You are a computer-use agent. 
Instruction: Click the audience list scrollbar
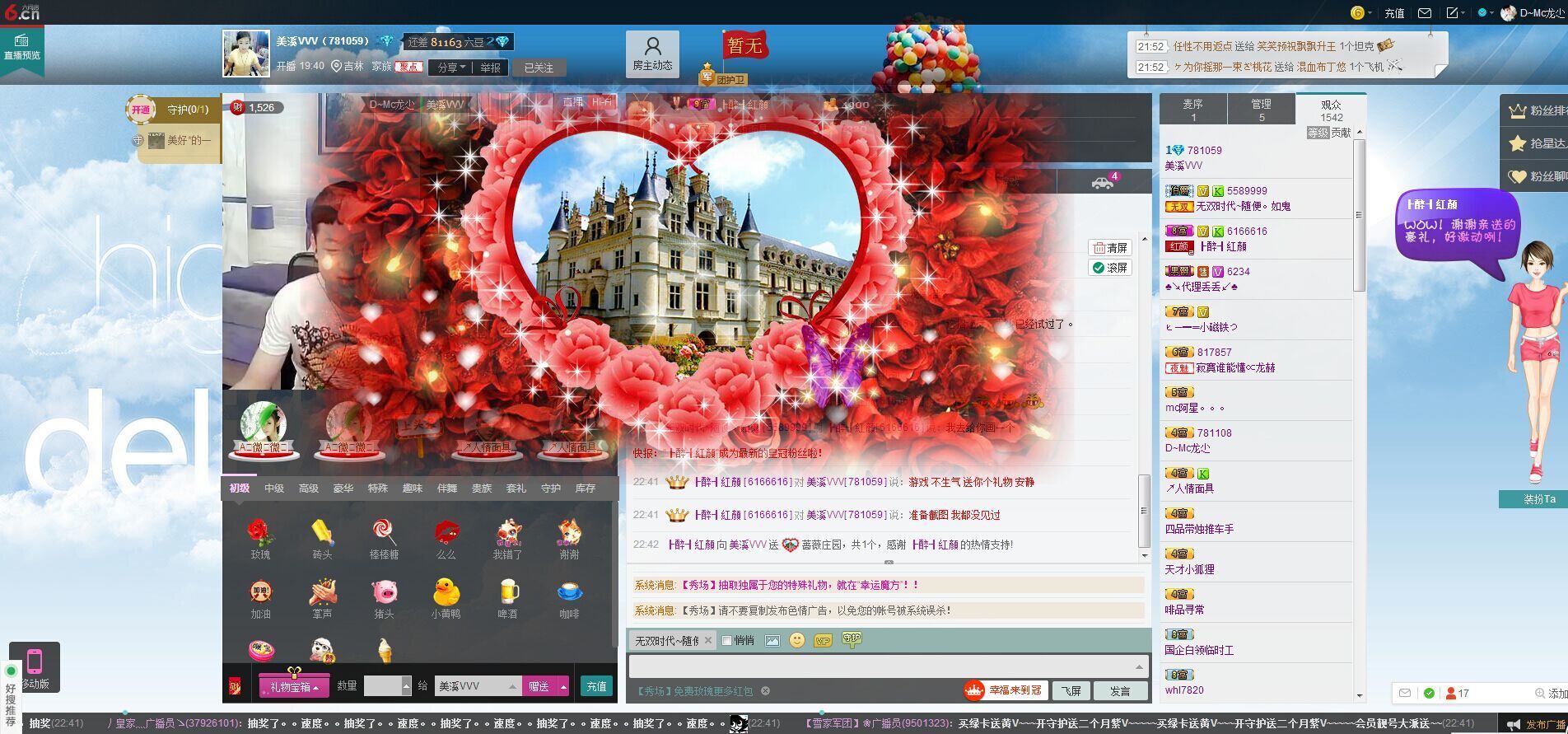pyautogui.click(x=1359, y=216)
